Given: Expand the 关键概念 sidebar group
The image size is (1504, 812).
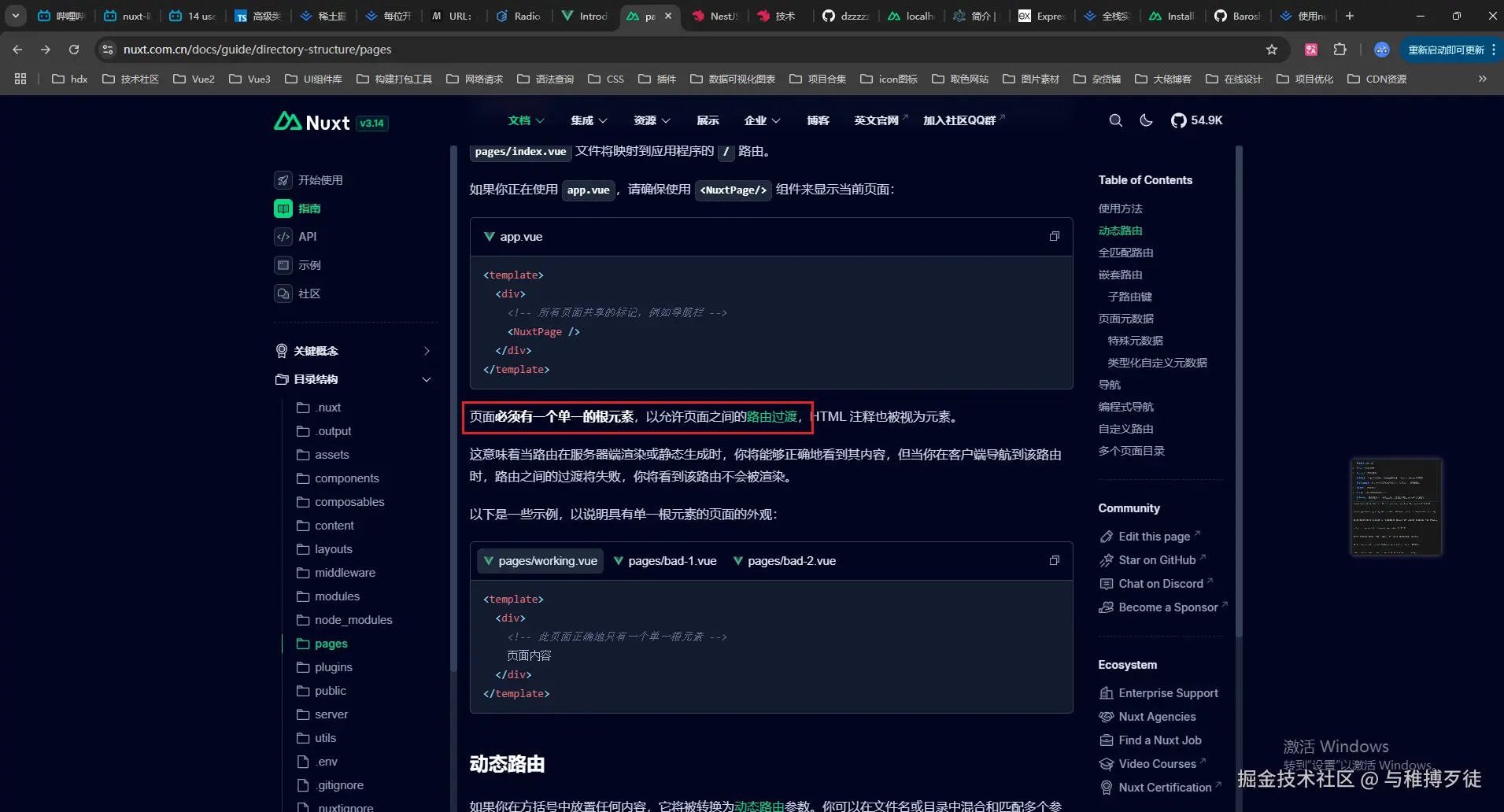Looking at the screenshot, I should click(354, 351).
